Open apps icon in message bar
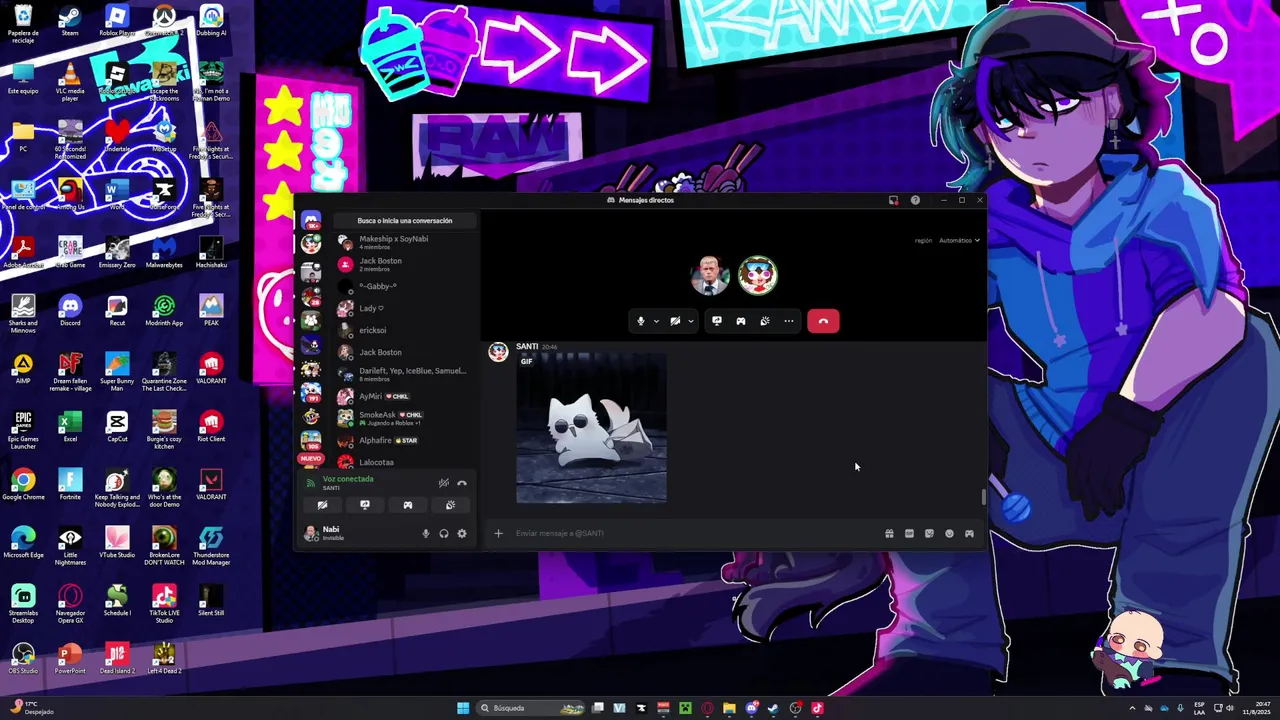 click(969, 533)
